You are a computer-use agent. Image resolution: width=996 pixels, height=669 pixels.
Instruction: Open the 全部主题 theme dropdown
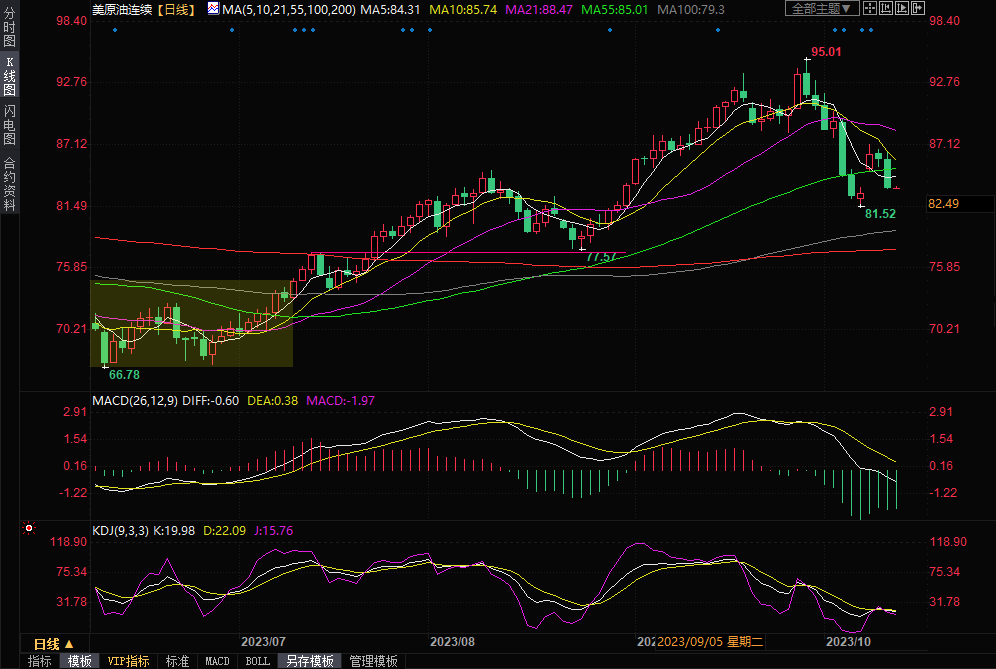pos(823,9)
